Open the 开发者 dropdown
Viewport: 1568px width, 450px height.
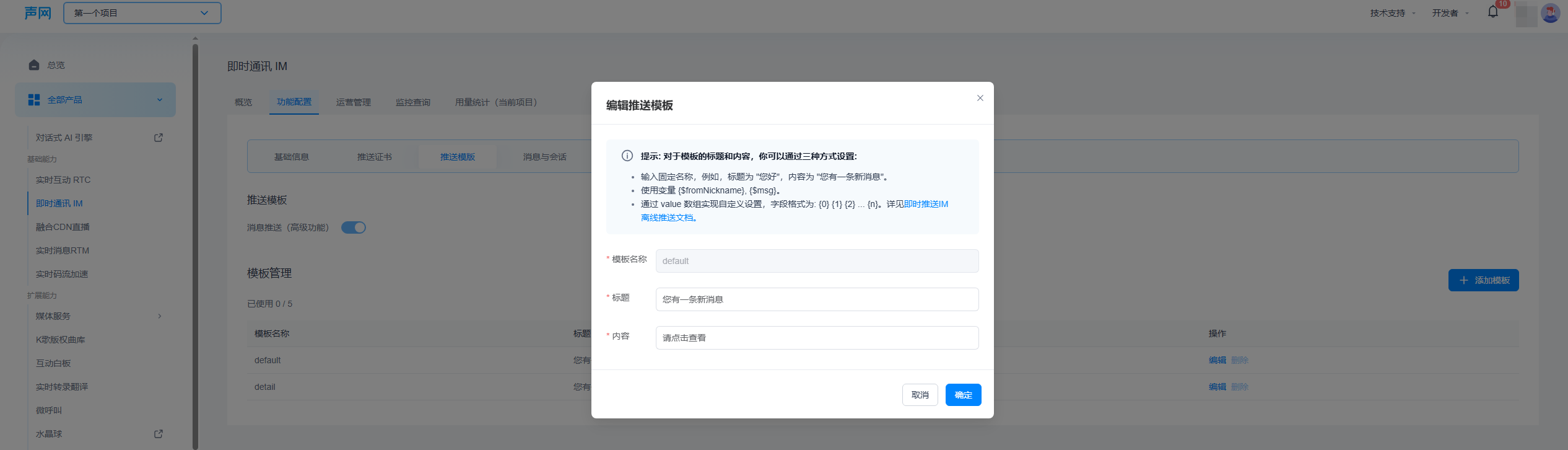(1450, 13)
